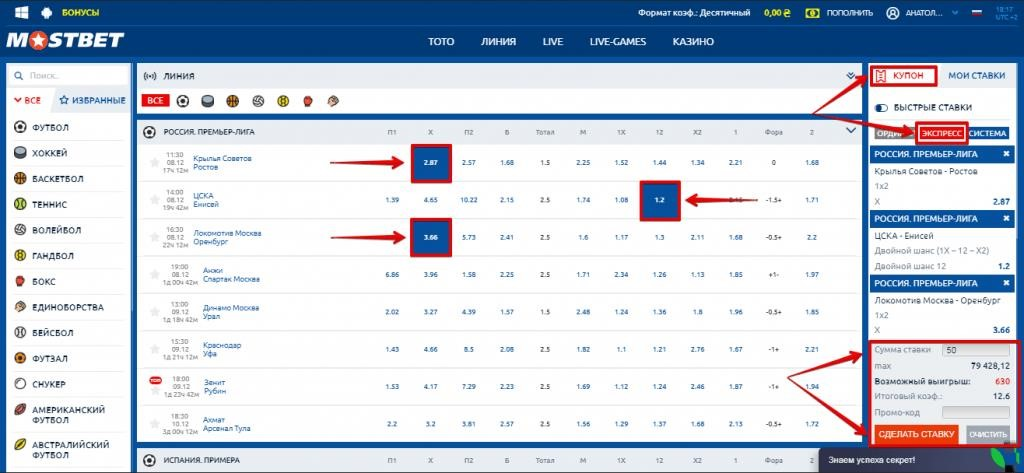Open the Мои ставки tab
1024x473 pixels.
pyautogui.click(x=976, y=76)
